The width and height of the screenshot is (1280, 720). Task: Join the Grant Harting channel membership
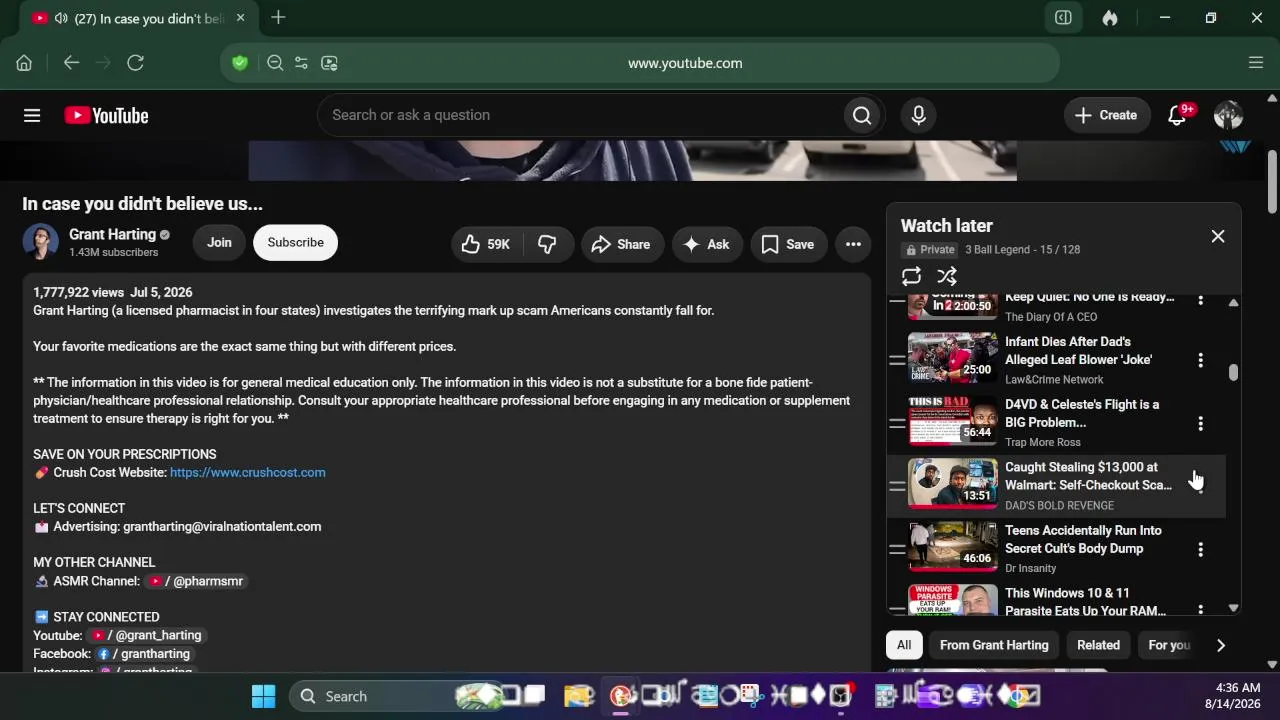tap(219, 242)
